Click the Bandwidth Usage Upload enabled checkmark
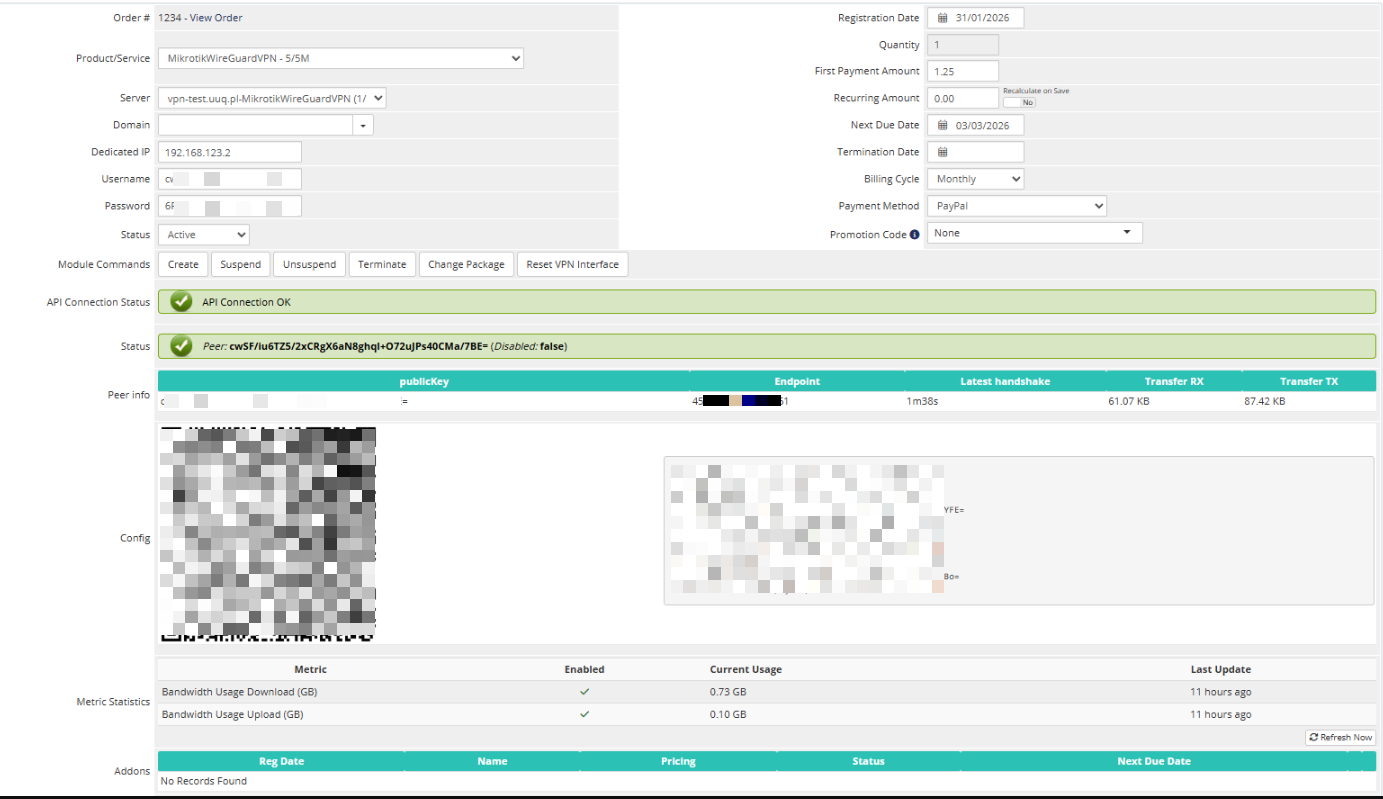The height and width of the screenshot is (799, 1383). click(584, 715)
